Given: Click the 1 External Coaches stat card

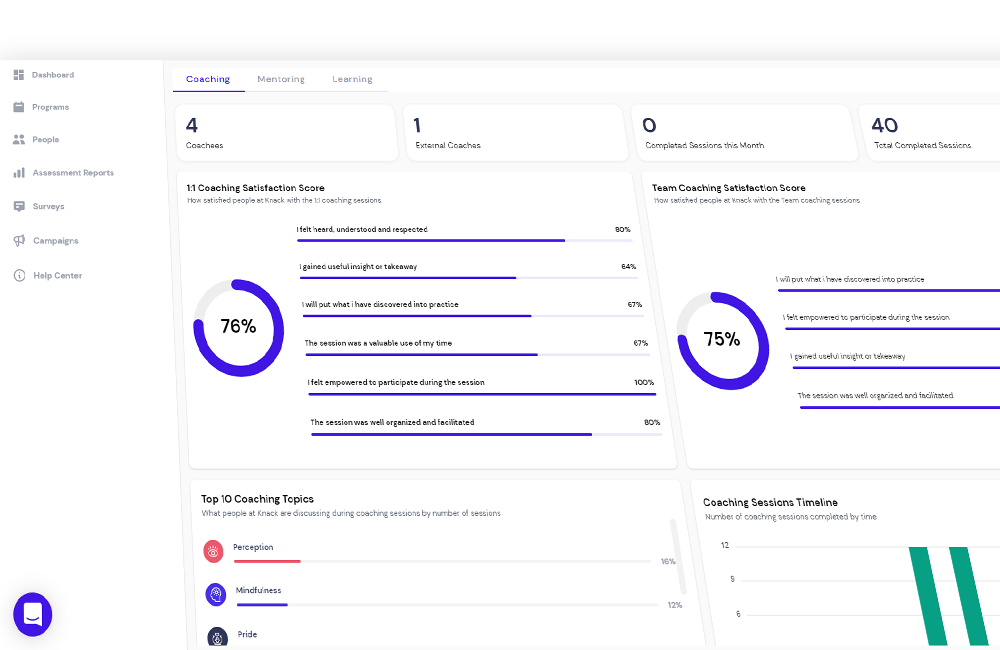Looking at the screenshot, I should pos(515,133).
